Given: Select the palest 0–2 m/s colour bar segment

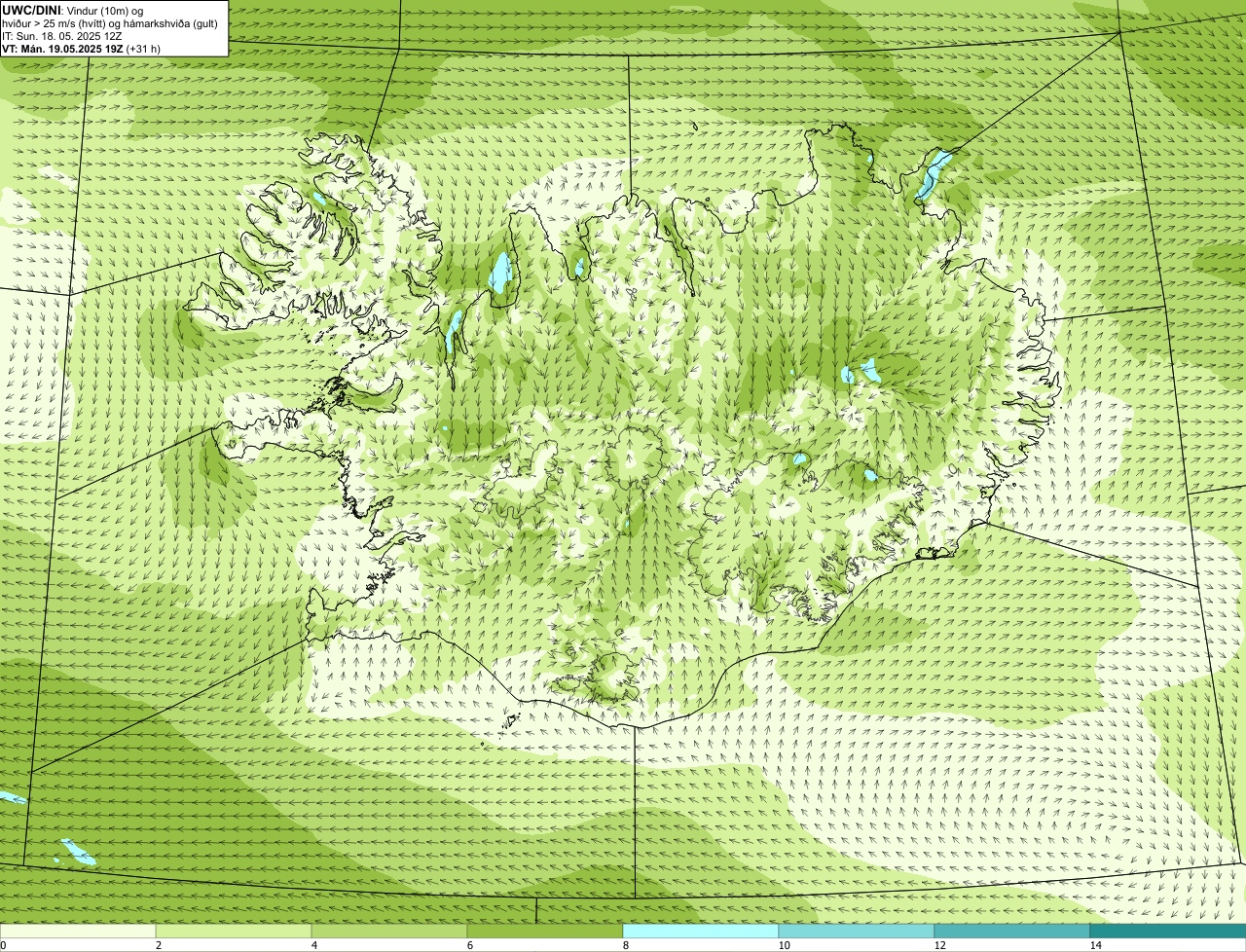Looking at the screenshot, I should click(x=78, y=931).
